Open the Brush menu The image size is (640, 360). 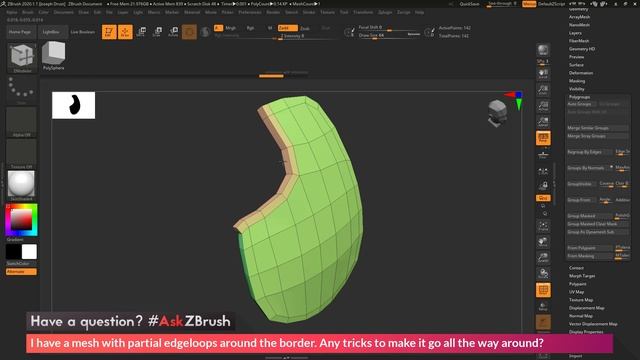click(x=28, y=12)
